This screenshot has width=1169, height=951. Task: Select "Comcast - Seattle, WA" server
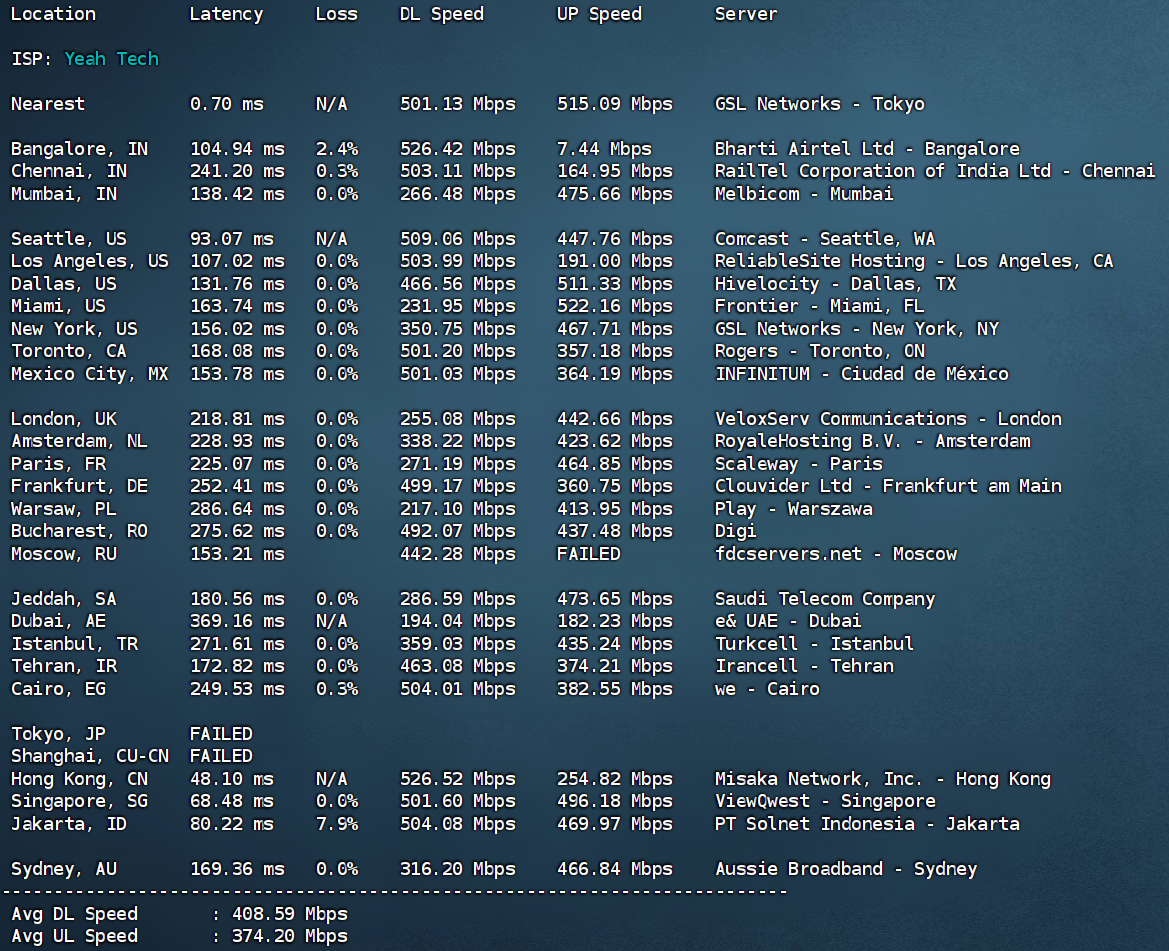(x=825, y=238)
